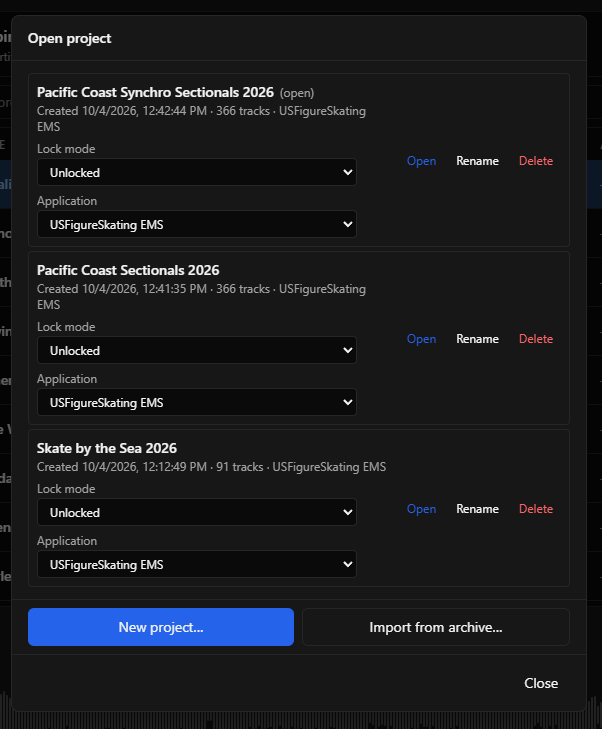Close the Open project dialog

click(541, 683)
